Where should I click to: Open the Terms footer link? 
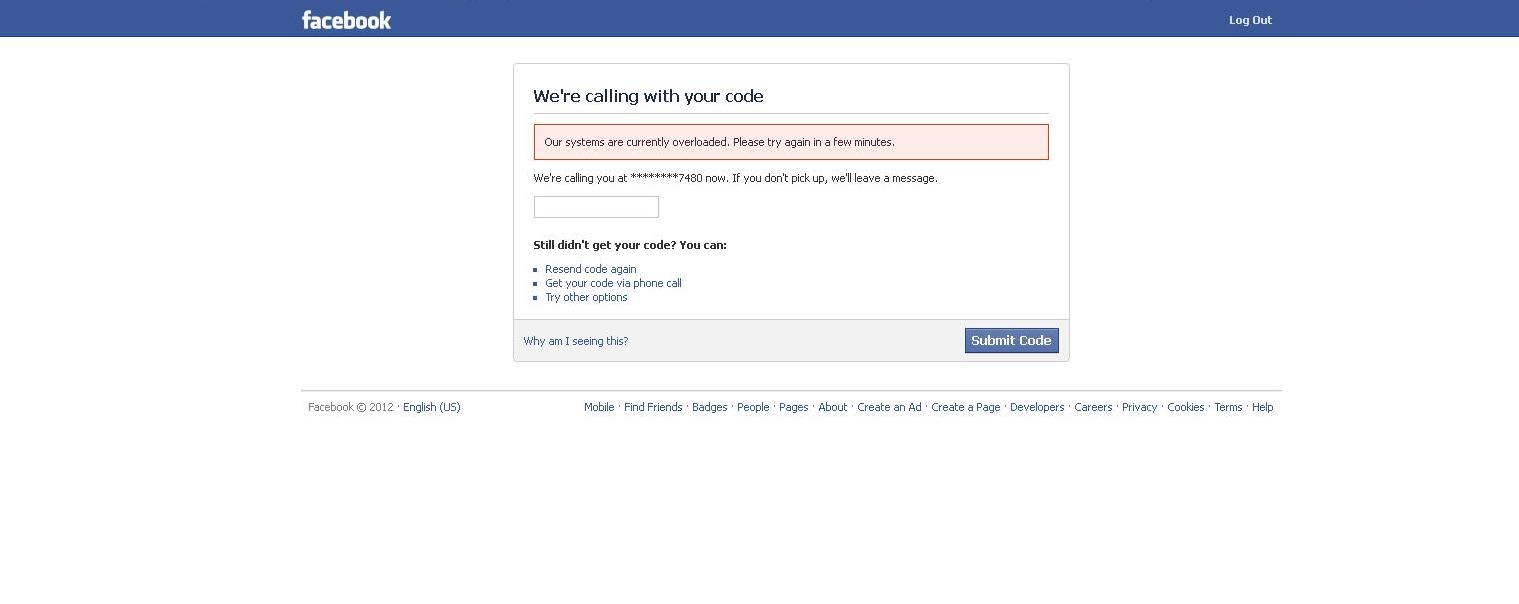[x=1228, y=407]
